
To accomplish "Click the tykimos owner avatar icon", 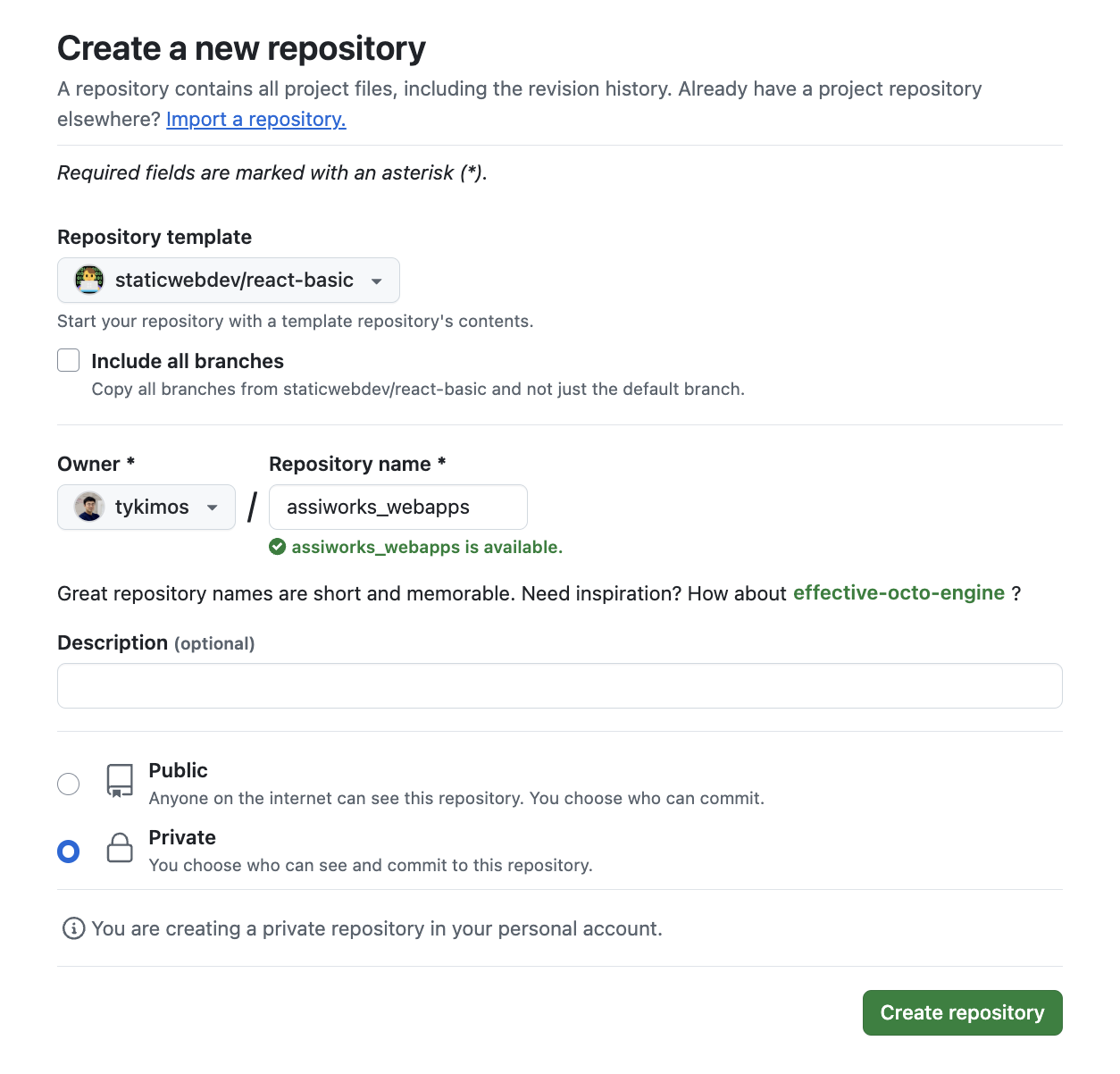I will point(89,508).
